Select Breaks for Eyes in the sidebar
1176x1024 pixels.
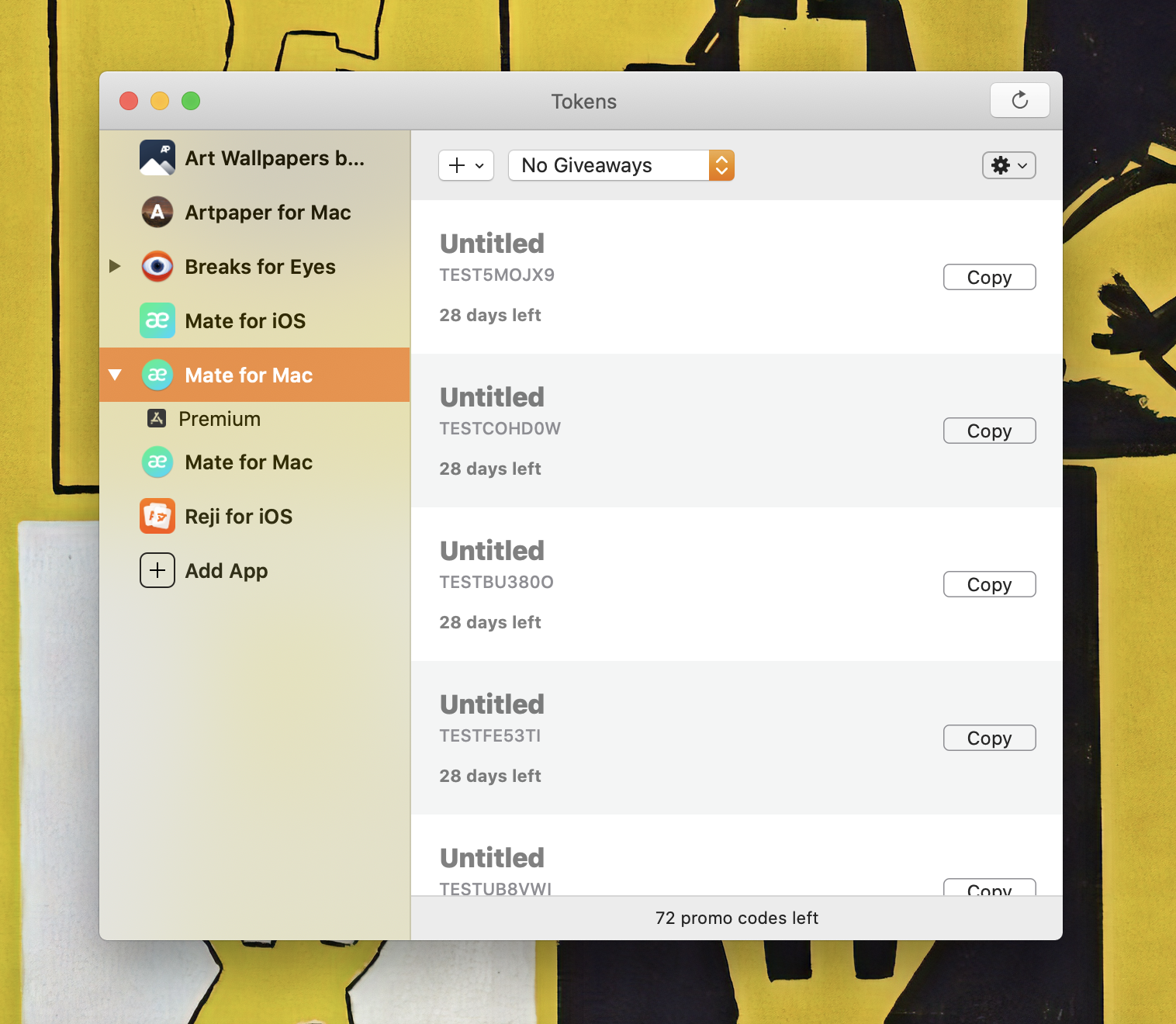(x=254, y=267)
